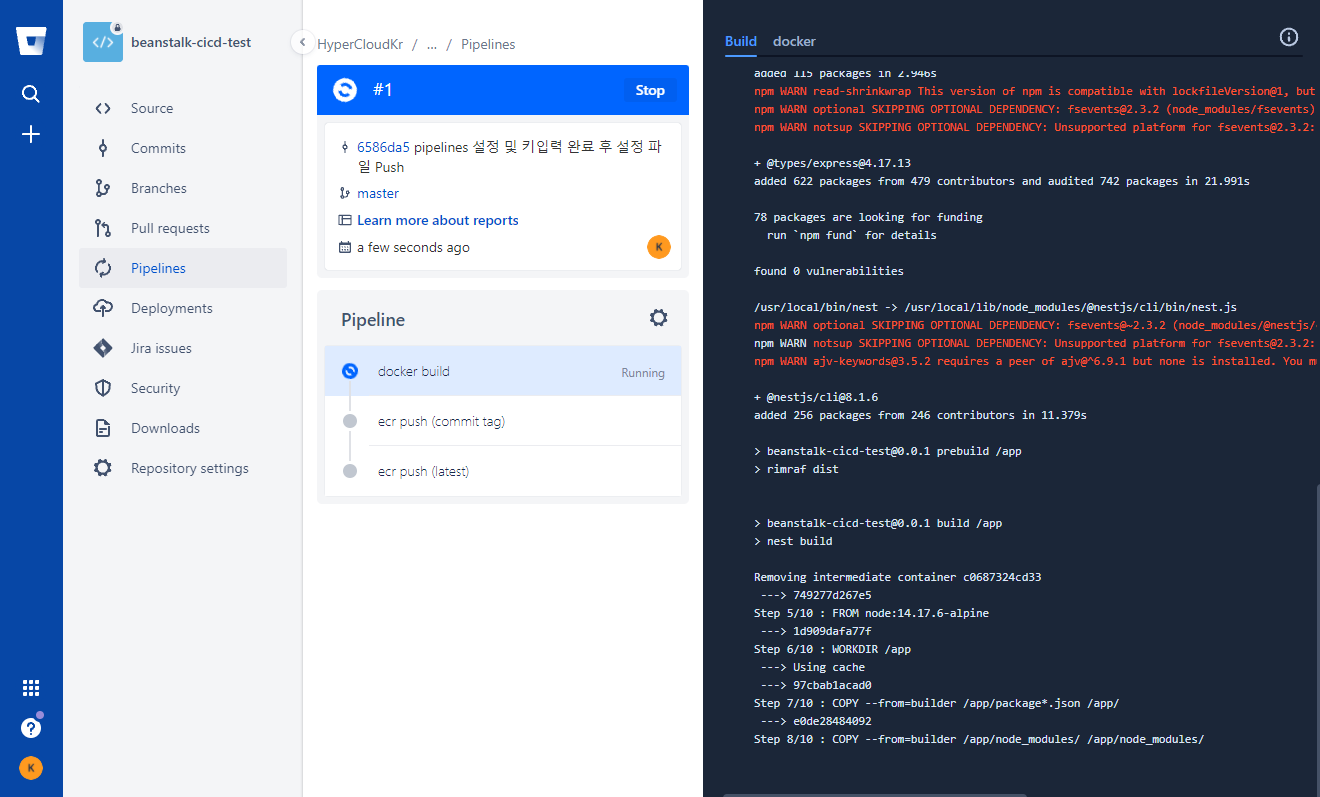This screenshot has height=797, width=1320.
Task: Click the running status icon of docker build
Action: 349,371
